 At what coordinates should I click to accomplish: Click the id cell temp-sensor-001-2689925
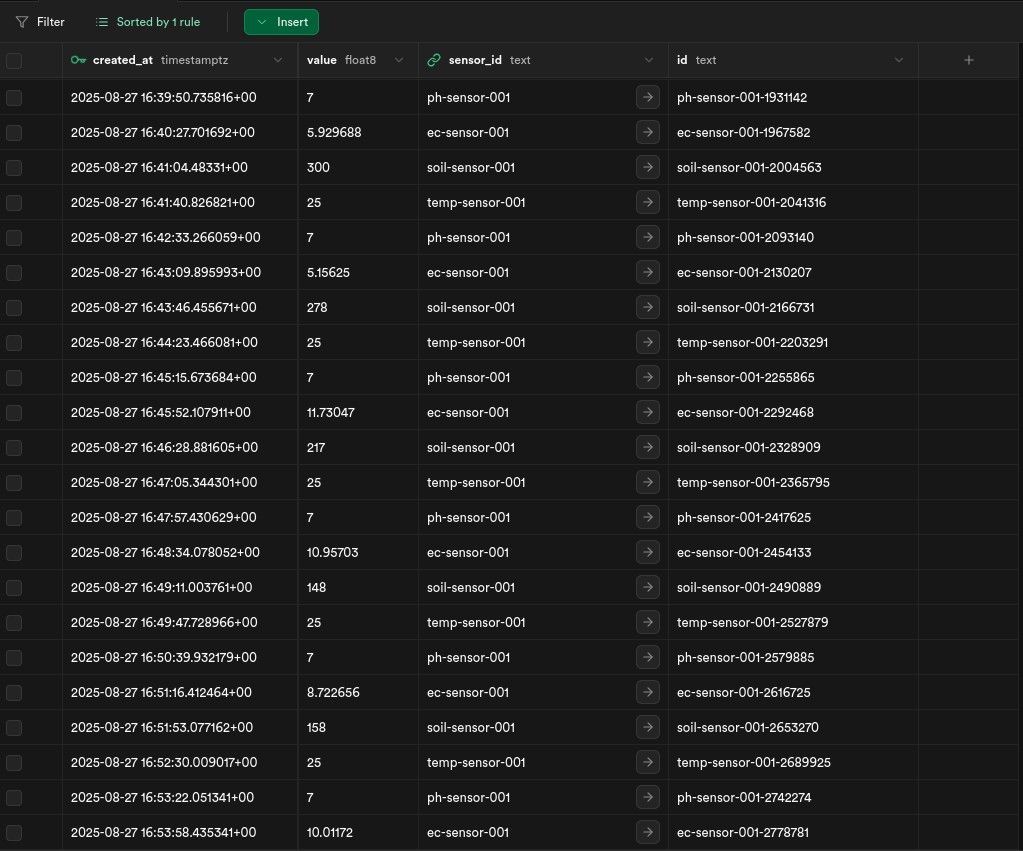click(753, 762)
